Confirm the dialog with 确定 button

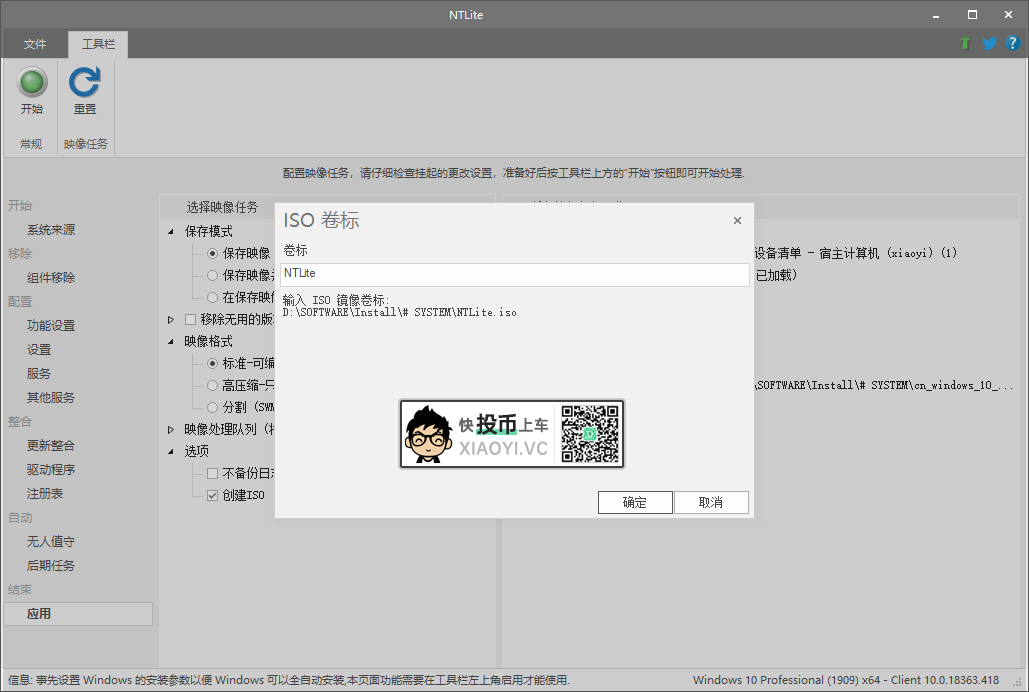point(635,502)
